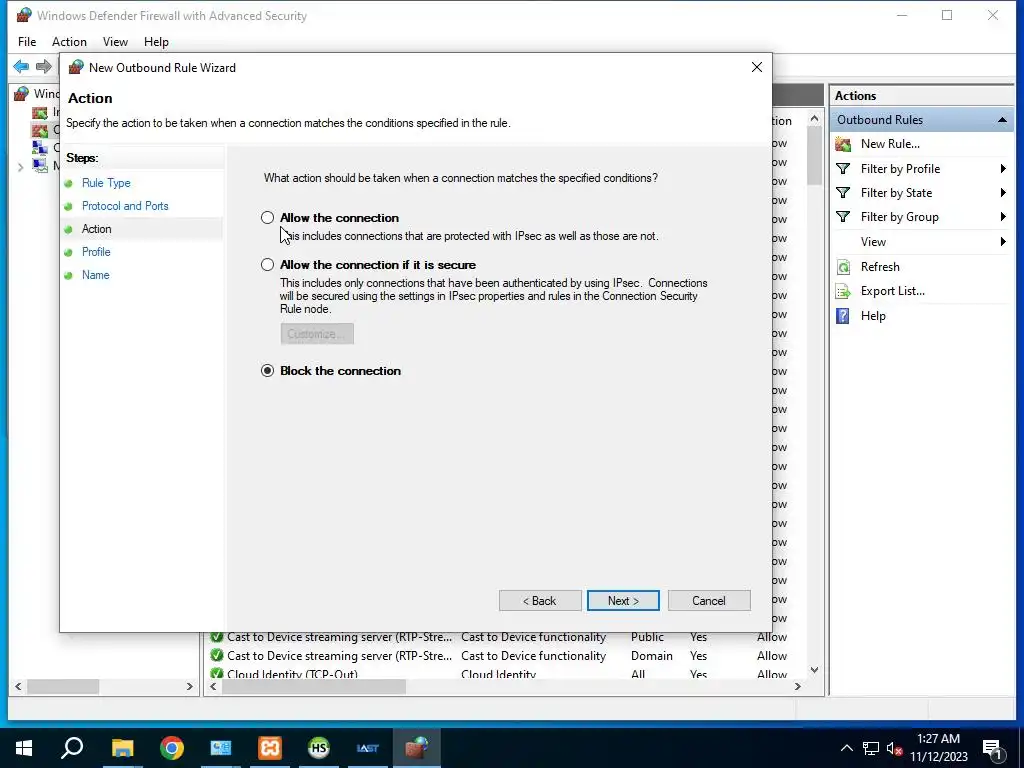1024x768 pixels.
Task: Cancel the New Outbound Rule Wizard
Action: pos(709,601)
